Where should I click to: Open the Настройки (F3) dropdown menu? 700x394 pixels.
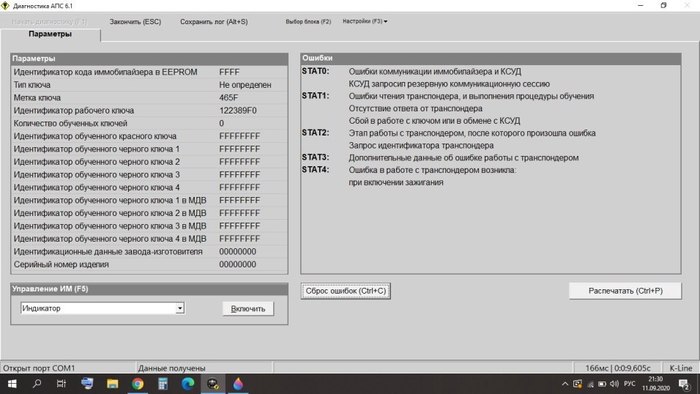365,21
